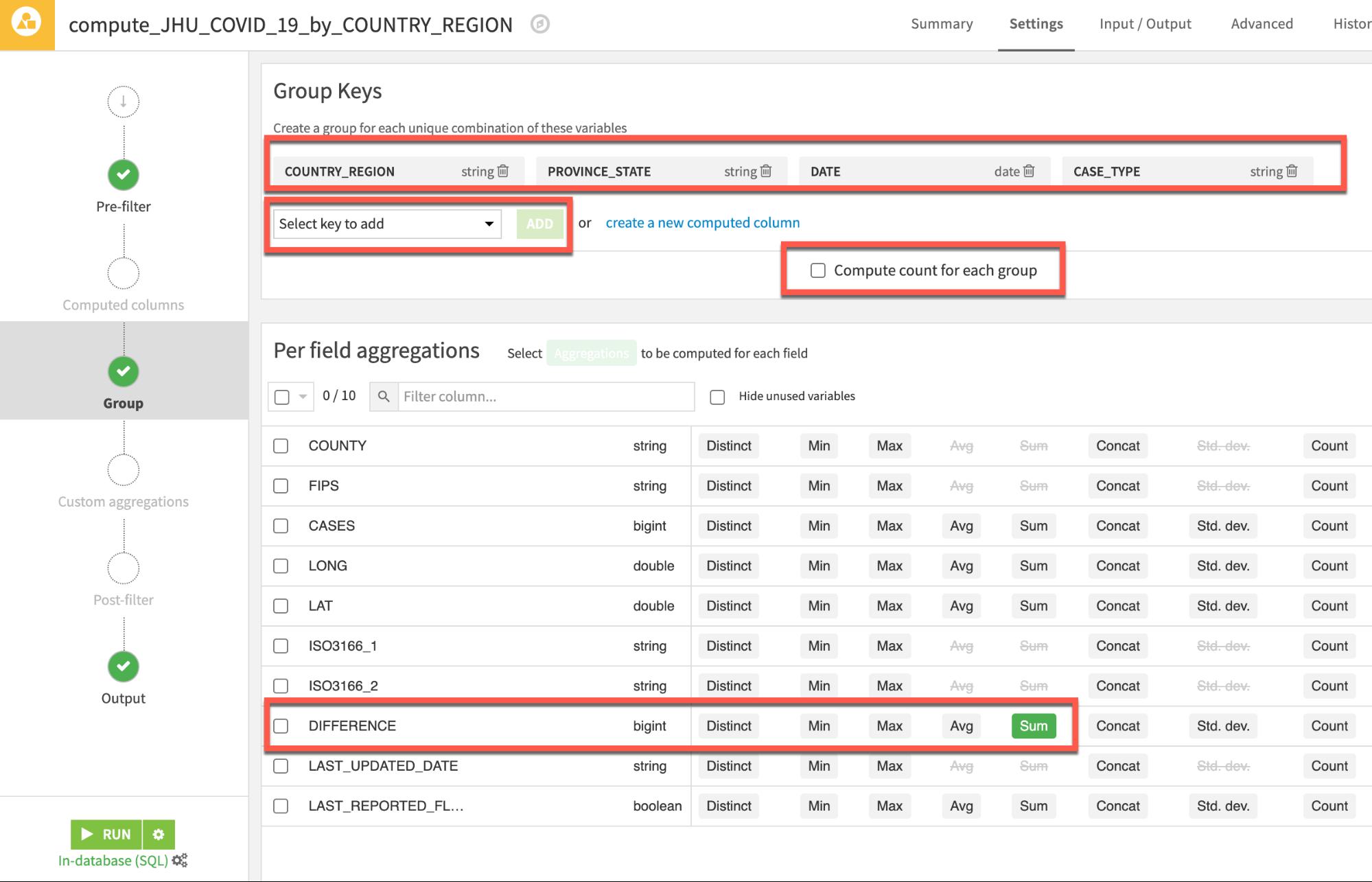The image size is (1372, 882).
Task: Toggle Sum aggregation for DIFFERENCE
Action: pyautogui.click(x=1033, y=726)
